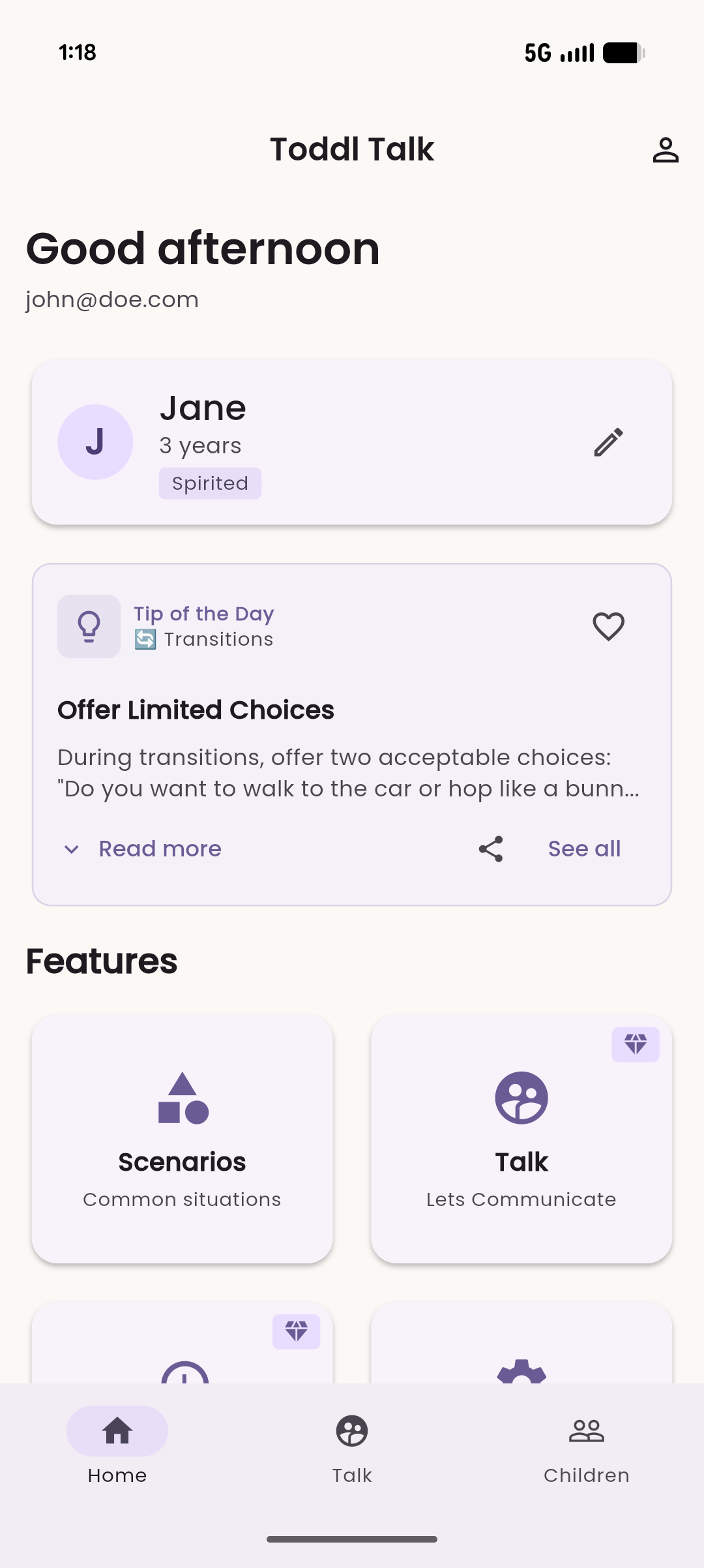The image size is (704, 1568).
Task: Open the user profile icon
Action: click(x=666, y=150)
